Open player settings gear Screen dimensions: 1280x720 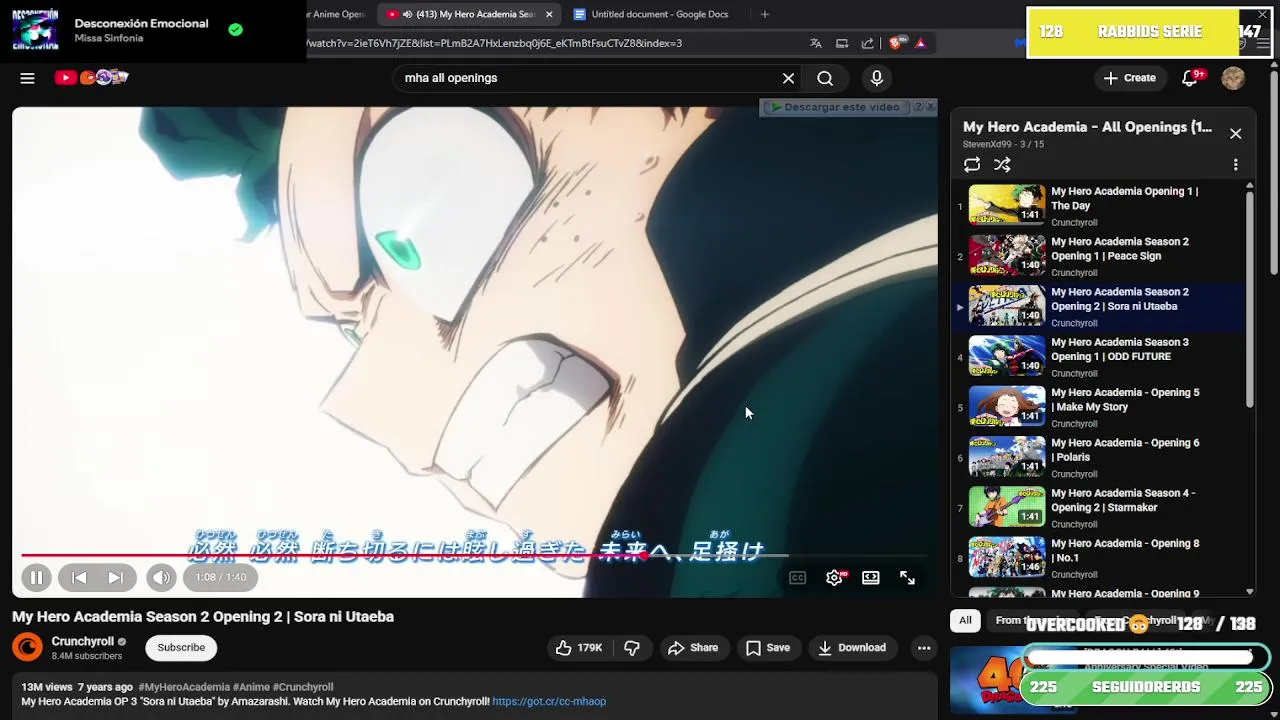[x=834, y=577]
